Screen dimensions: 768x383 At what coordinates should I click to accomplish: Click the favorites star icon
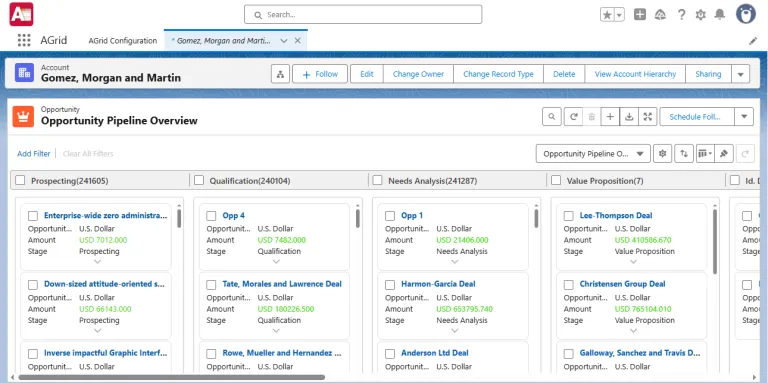click(x=607, y=15)
